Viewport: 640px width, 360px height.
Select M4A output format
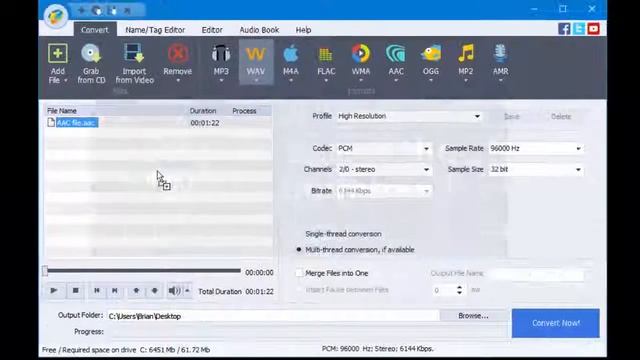coord(291,62)
